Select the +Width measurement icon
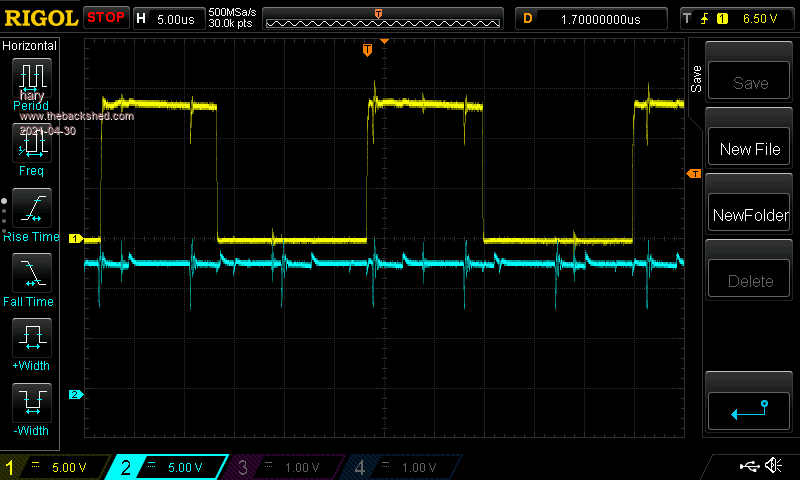The image size is (800, 480). (x=32, y=338)
